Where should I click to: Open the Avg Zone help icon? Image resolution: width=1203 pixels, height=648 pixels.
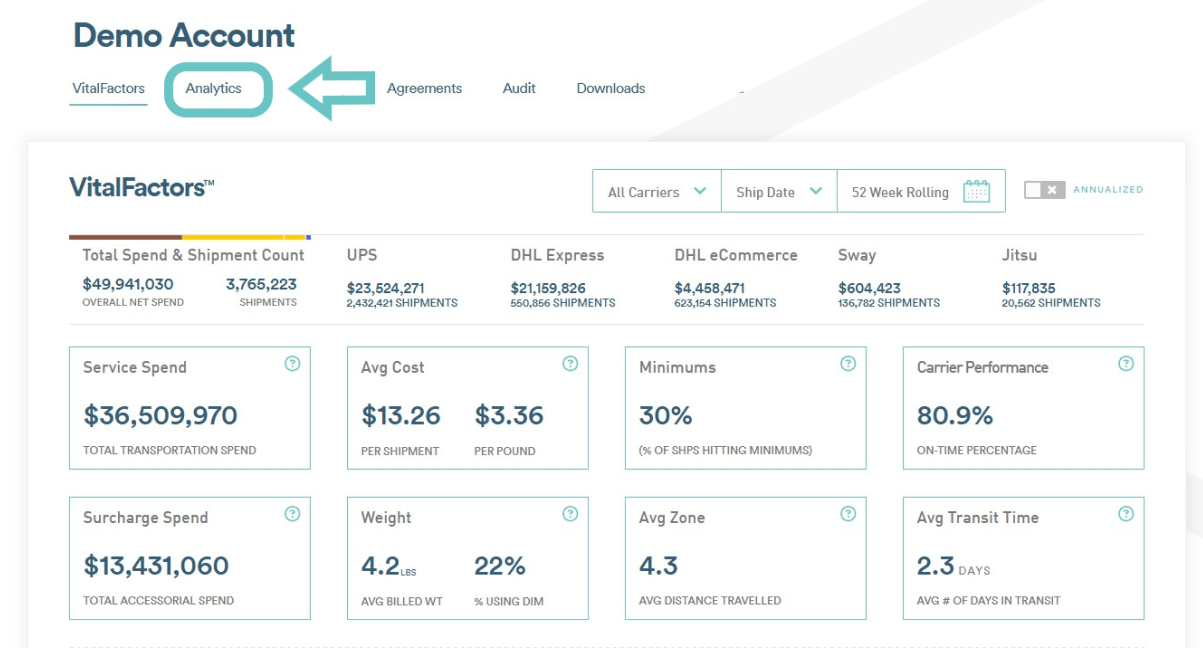click(848, 514)
